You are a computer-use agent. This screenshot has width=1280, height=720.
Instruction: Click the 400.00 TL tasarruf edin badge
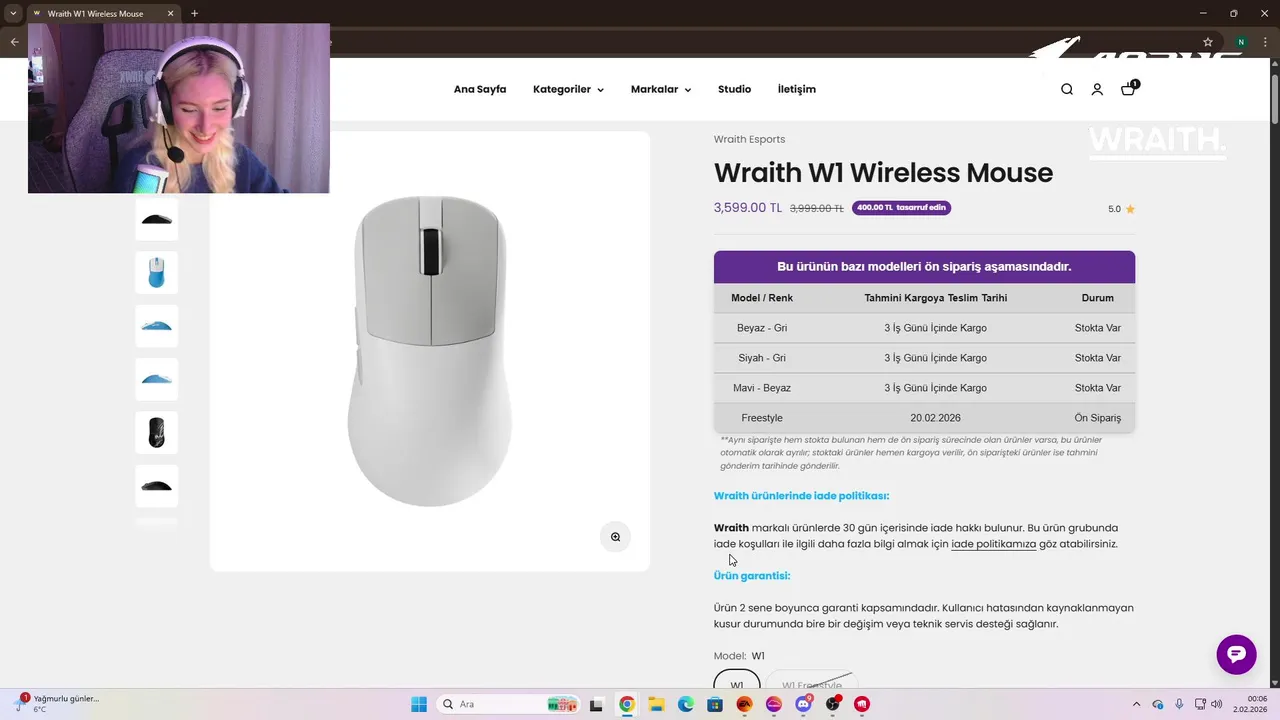coord(901,208)
